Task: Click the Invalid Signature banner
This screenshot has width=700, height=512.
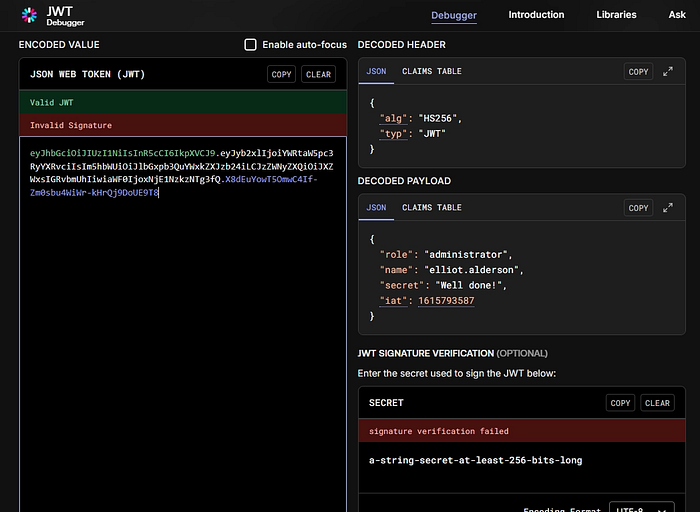Action: pos(183,125)
